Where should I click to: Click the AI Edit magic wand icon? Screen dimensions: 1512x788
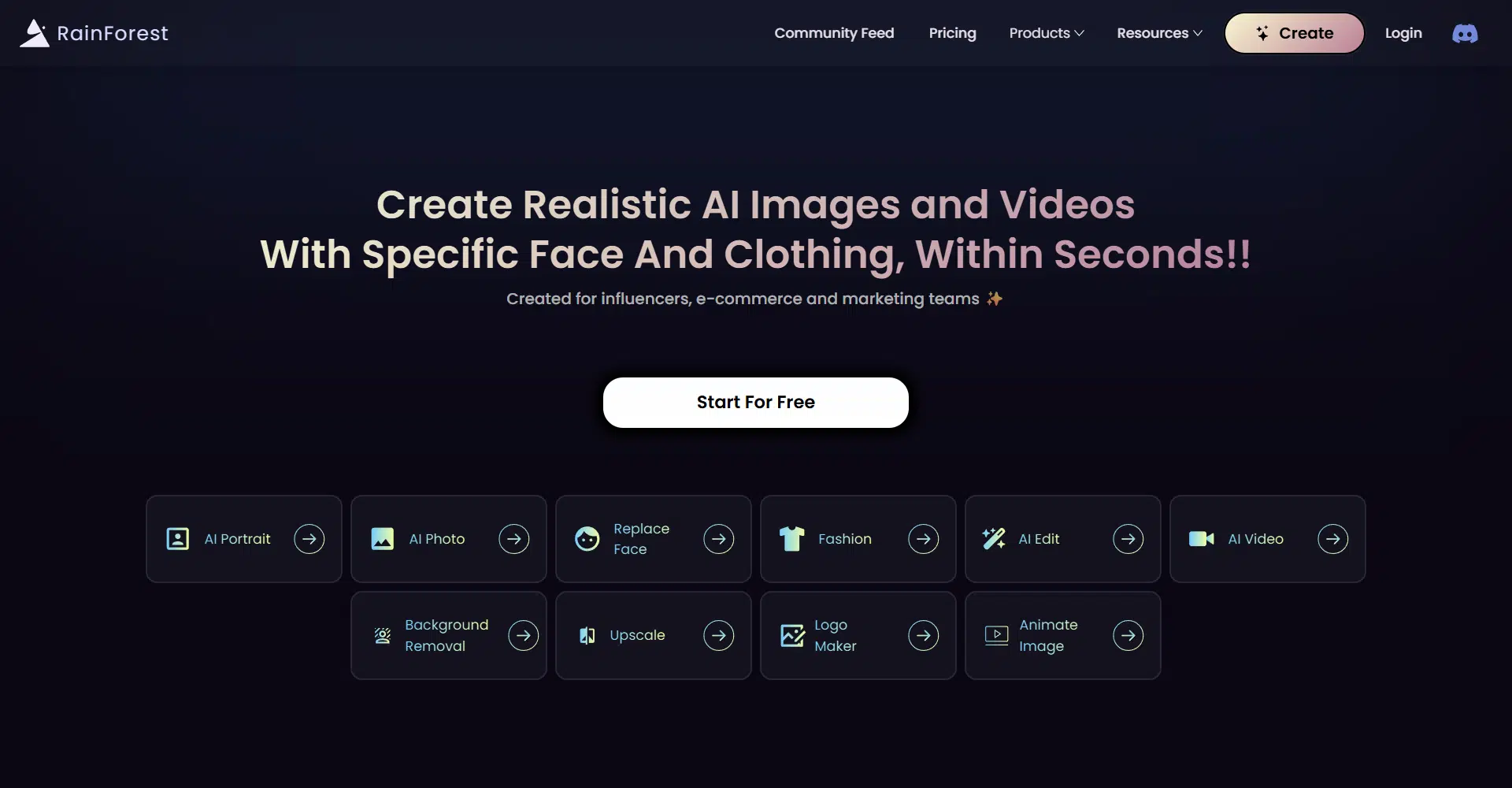pyautogui.click(x=994, y=539)
